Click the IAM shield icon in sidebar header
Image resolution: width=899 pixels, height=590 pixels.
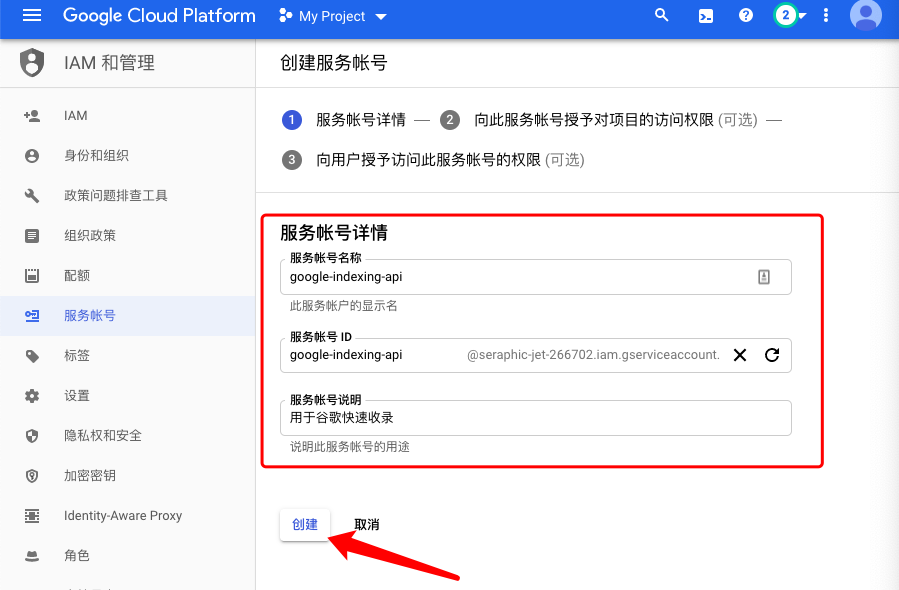point(32,62)
